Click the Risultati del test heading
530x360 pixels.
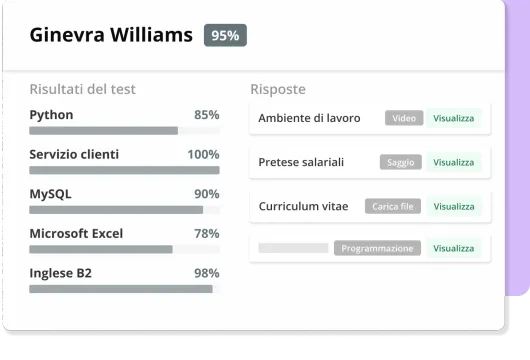pyautogui.click(x=82, y=89)
